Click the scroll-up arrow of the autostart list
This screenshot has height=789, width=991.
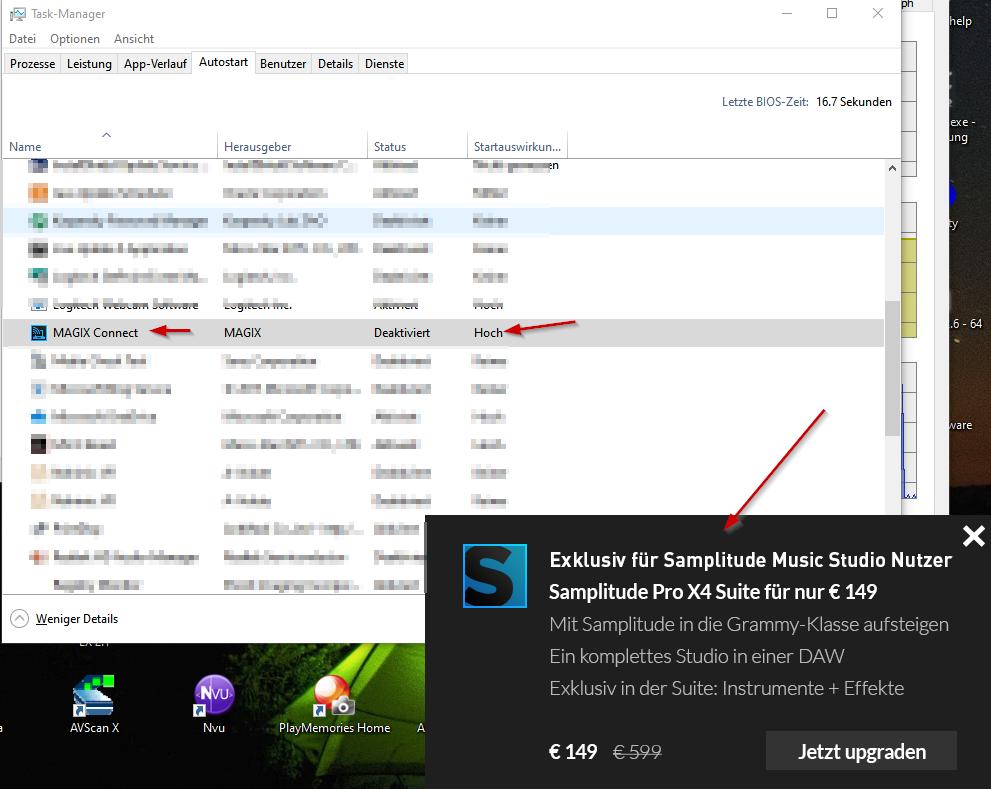[x=892, y=168]
